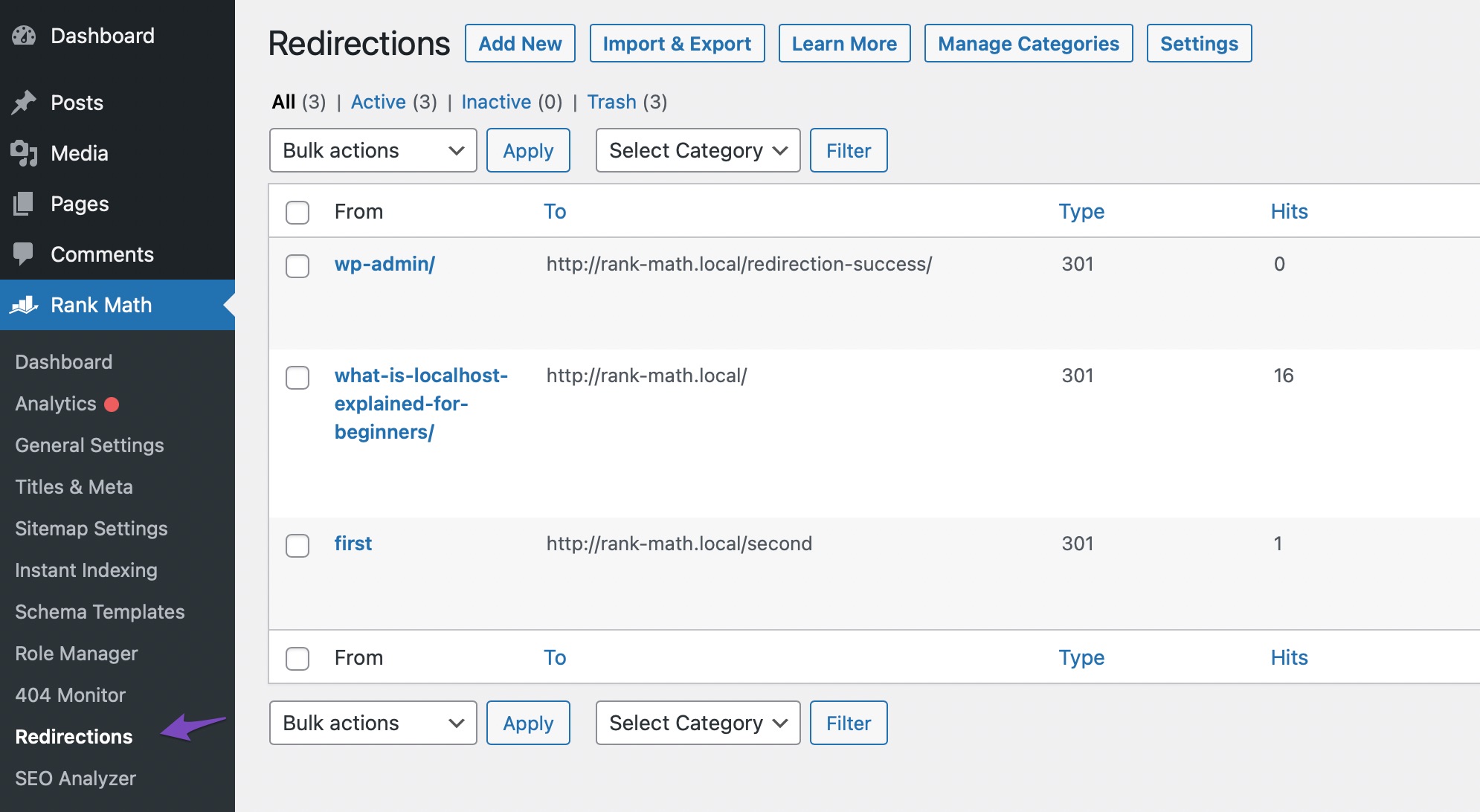Screen dimensions: 1480x812
Task: Click the Add New redirection button
Action: (x=520, y=43)
